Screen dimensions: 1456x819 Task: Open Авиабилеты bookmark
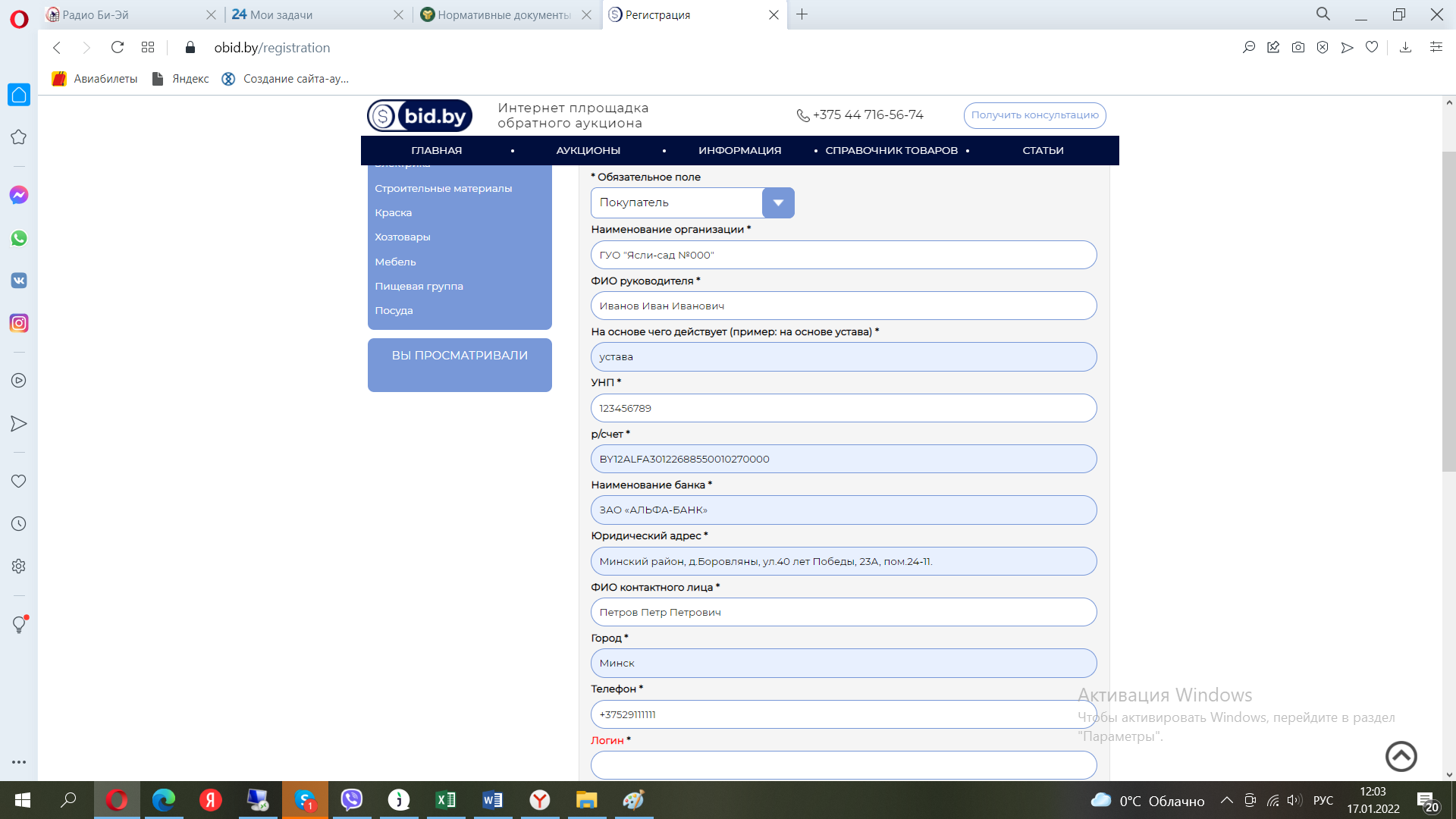coord(95,79)
